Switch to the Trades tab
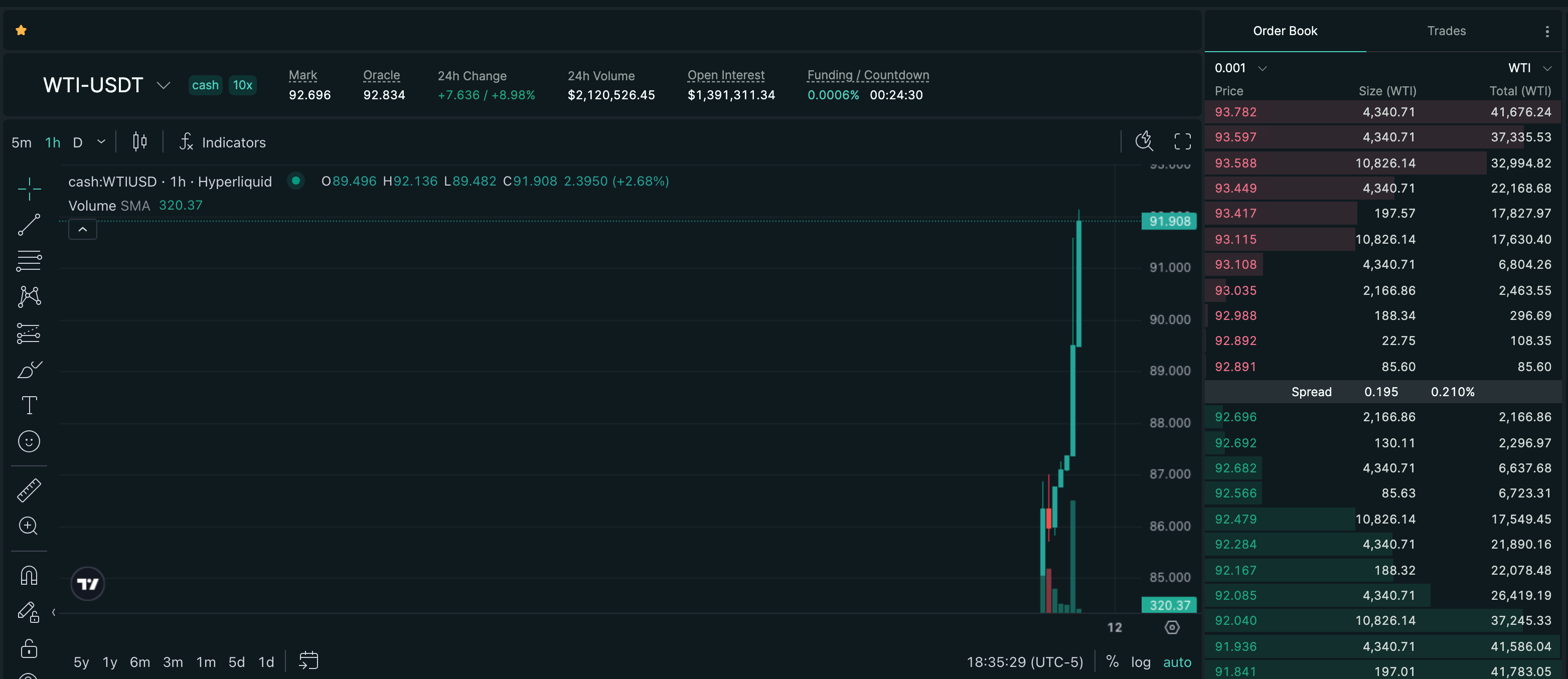Image resolution: width=1568 pixels, height=679 pixels. click(x=1446, y=31)
